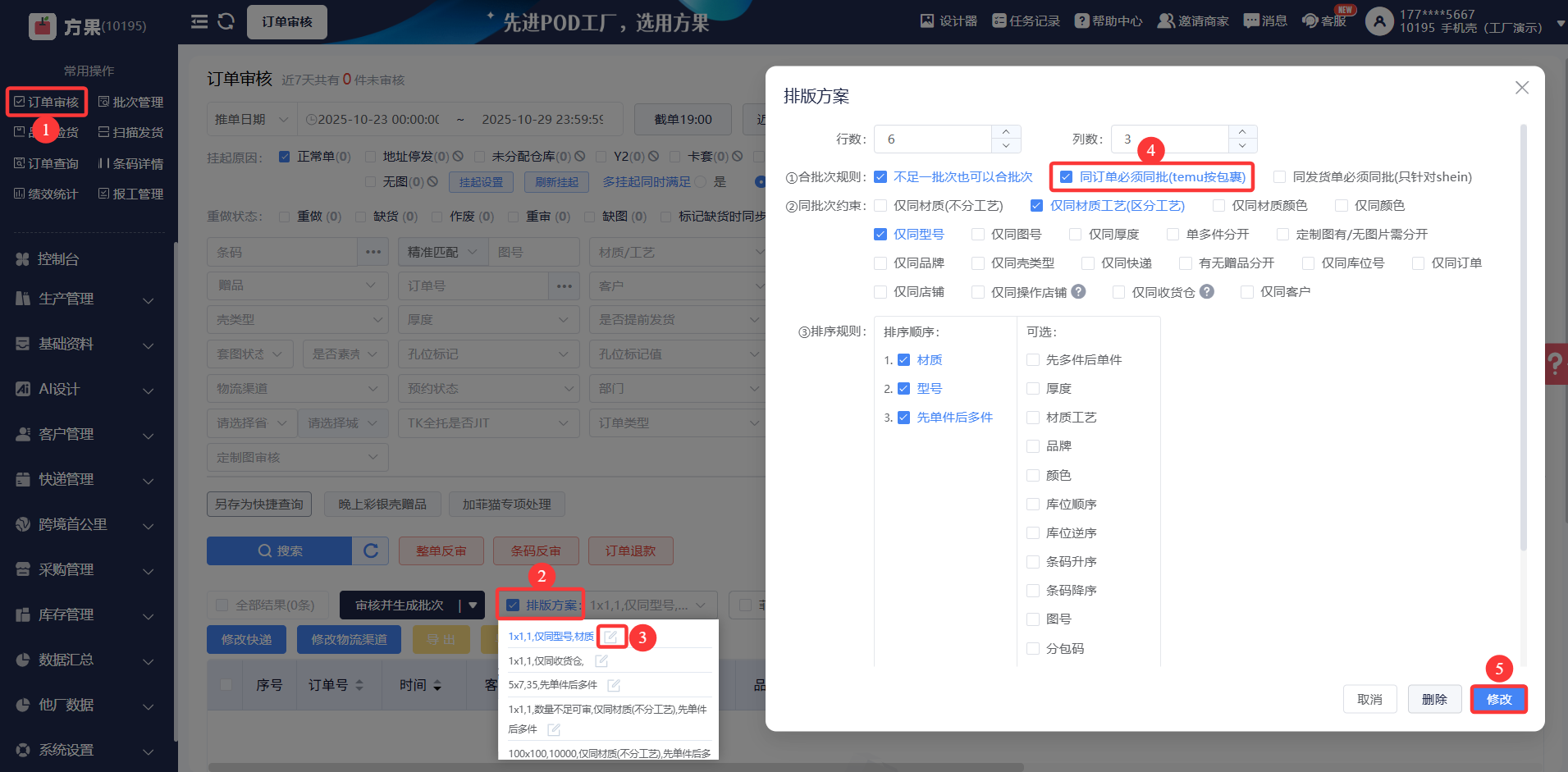Open the 推单日期 date type dropdown

pos(251,120)
